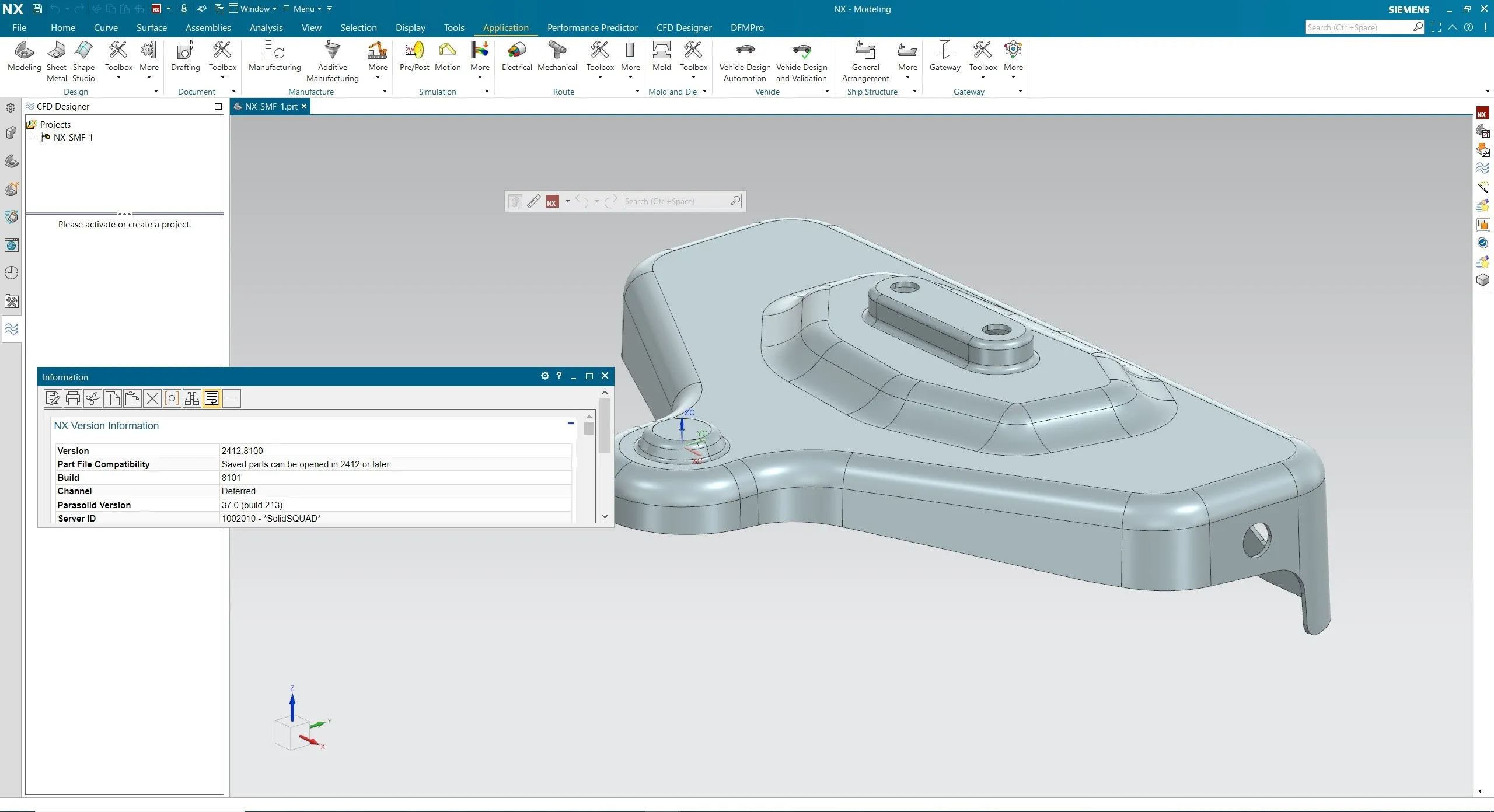
Task: Expand the Design group options arrow
Action: 156,92
